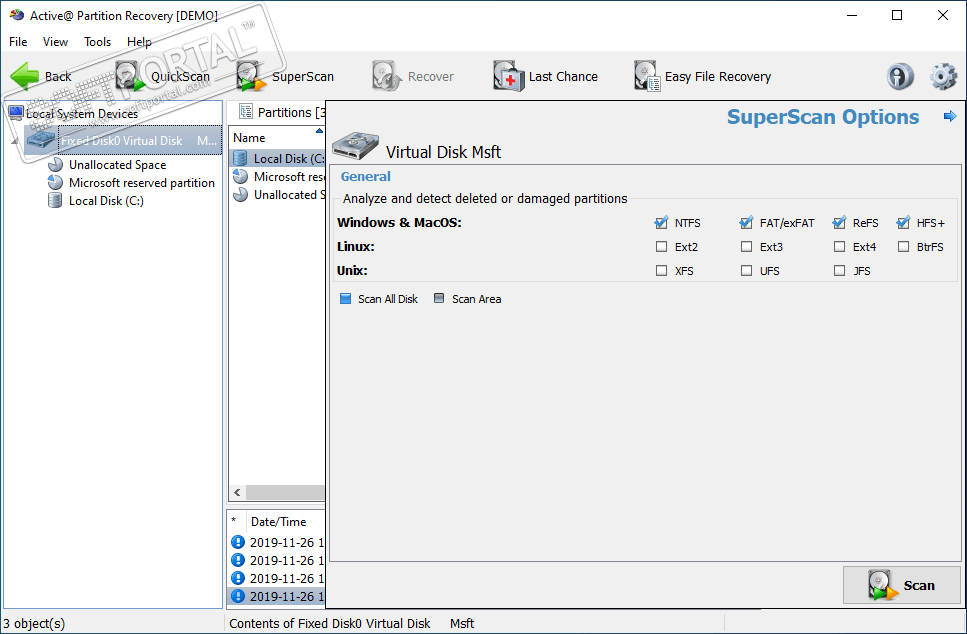Open the info (About) icon

coord(900,76)
